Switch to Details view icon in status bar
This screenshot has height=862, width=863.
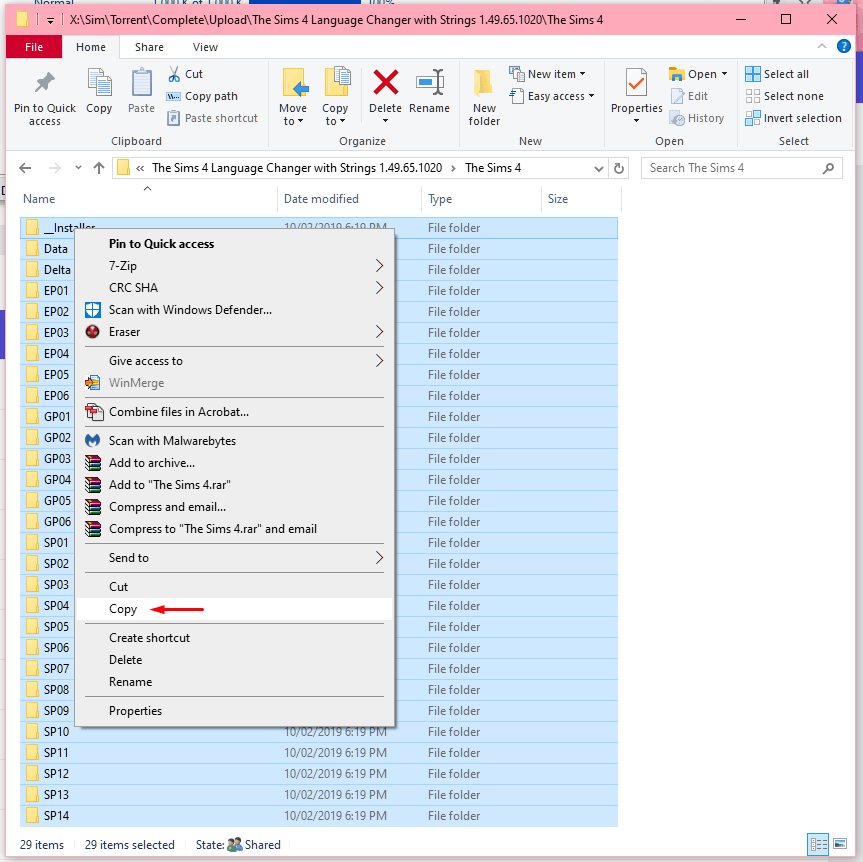[818, 844]
